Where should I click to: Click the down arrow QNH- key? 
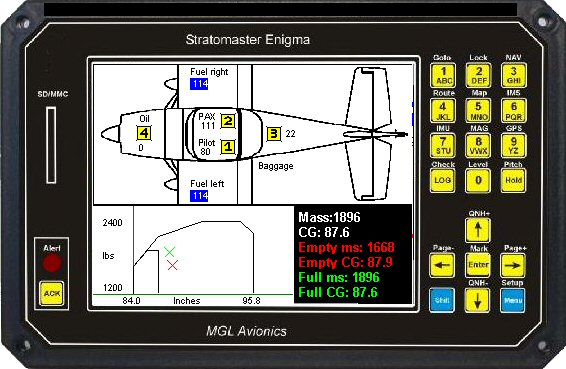click(478, 300)
